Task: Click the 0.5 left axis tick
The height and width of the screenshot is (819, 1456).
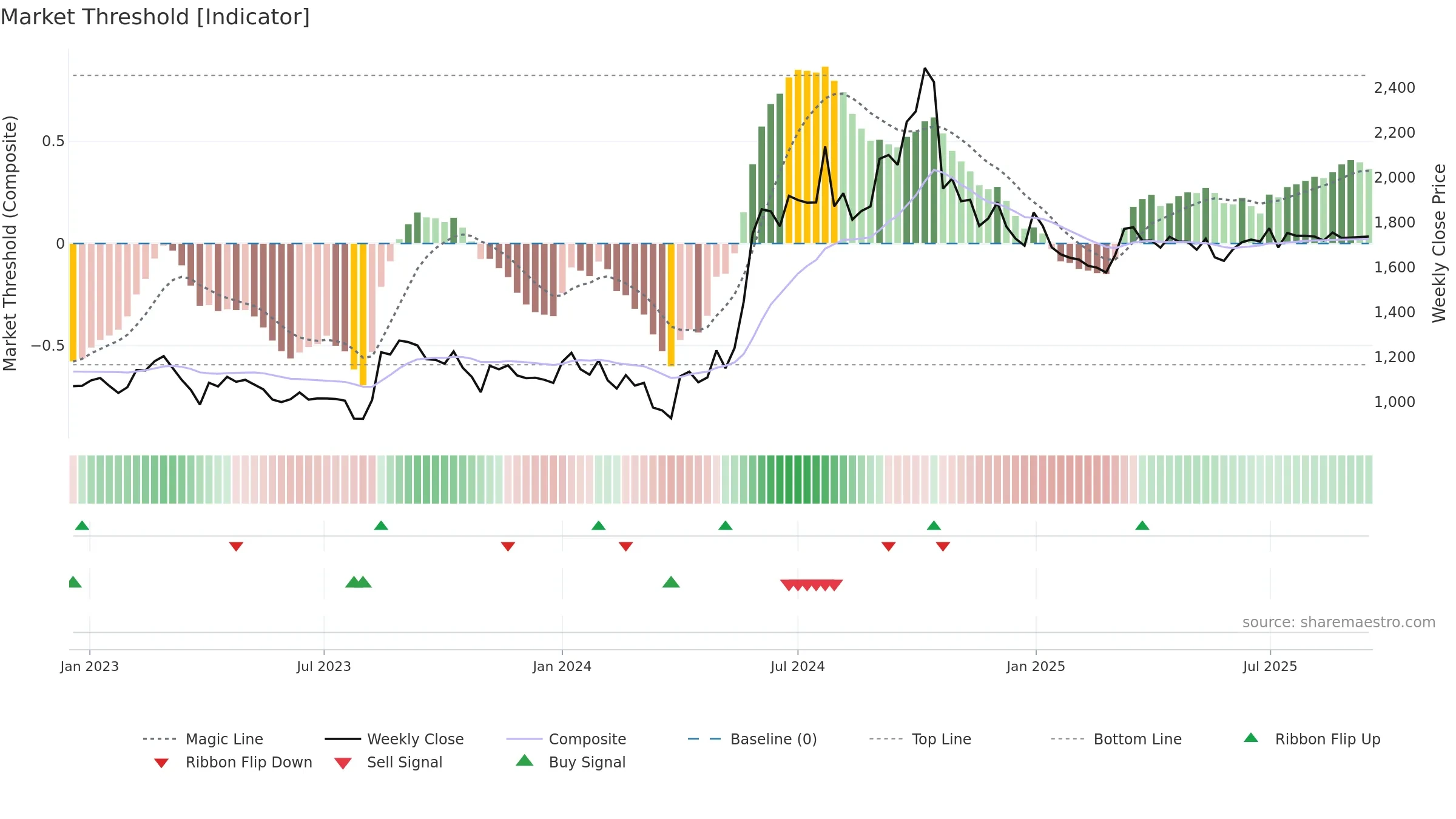Action: pos(53,141)
